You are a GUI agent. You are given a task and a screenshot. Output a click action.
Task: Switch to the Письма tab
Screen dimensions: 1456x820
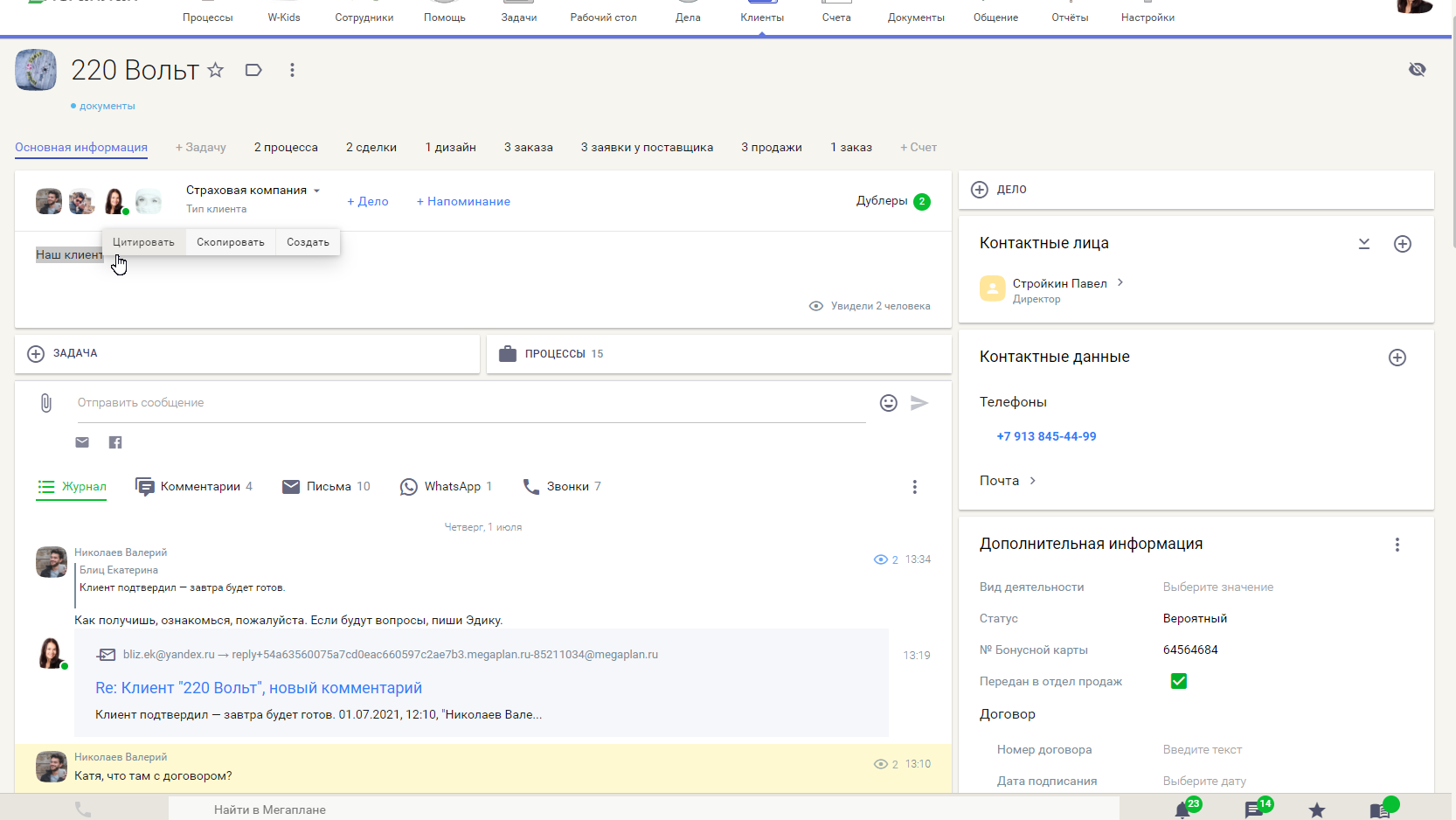click(326, 487)
